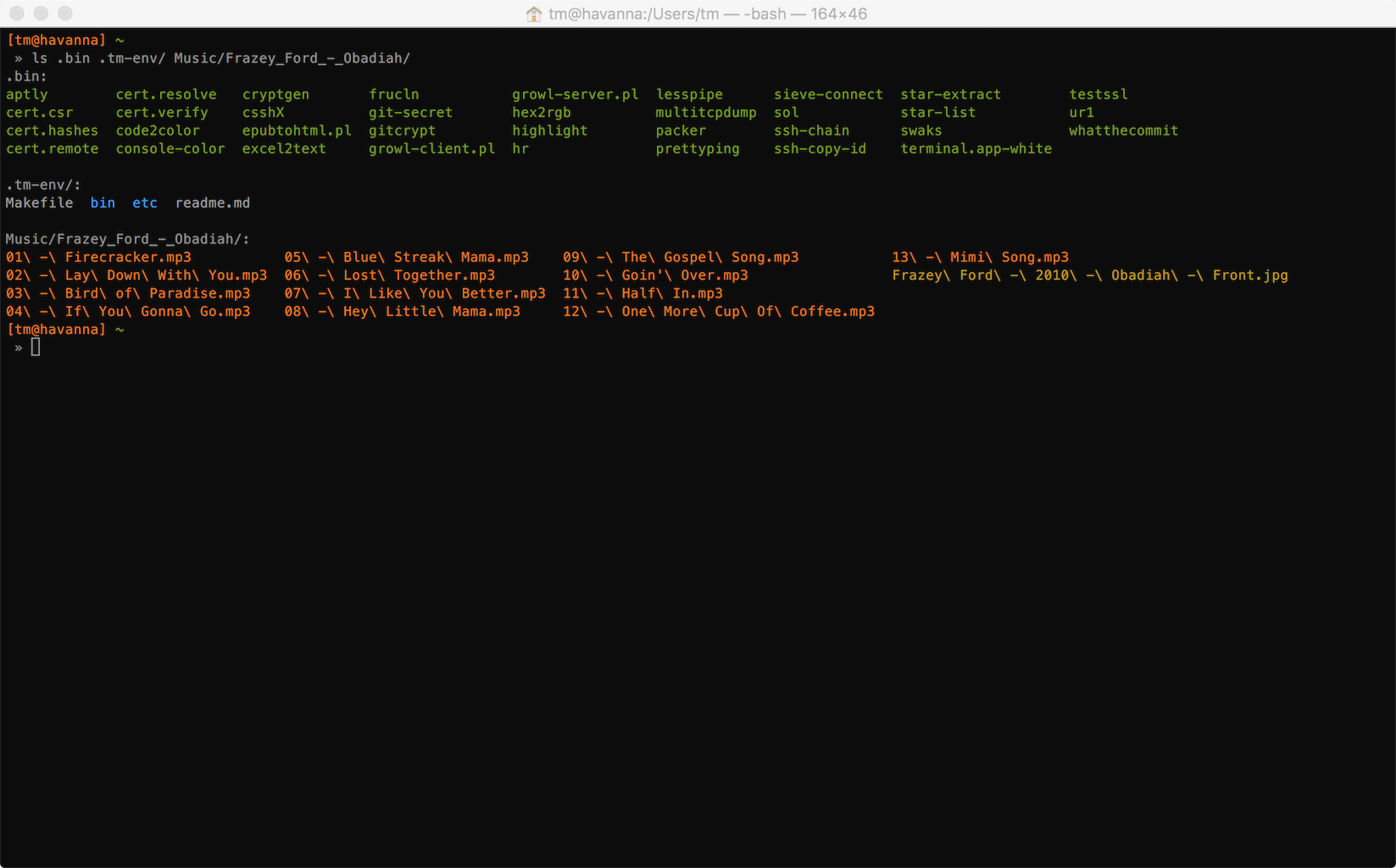This screenshot has height=868, width=1396.
Task: Select the 07 I Like You Better.mp3 entry
Action: click(x=414, y=293)
